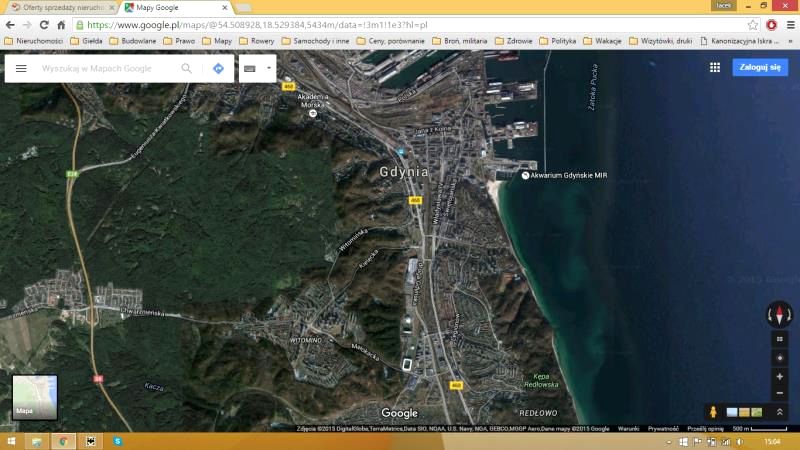Show my location on the map

click(780, 358)
